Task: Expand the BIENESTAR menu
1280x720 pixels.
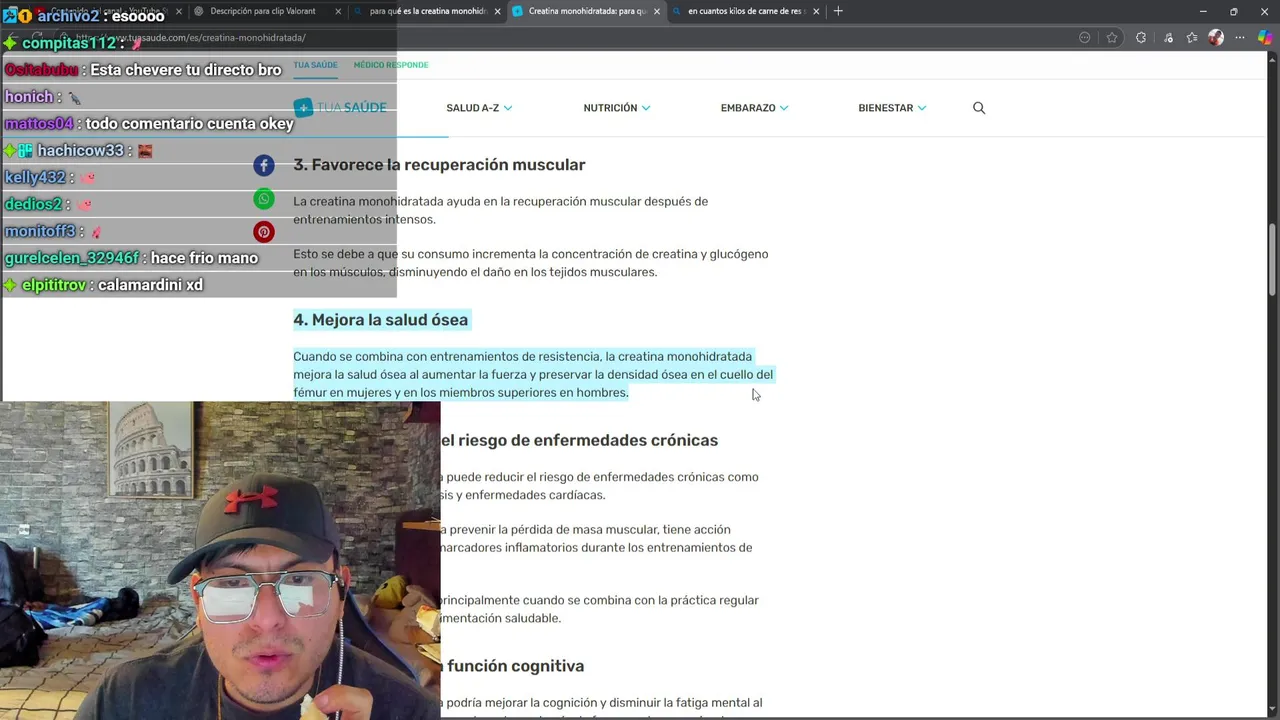Action: 892,108
